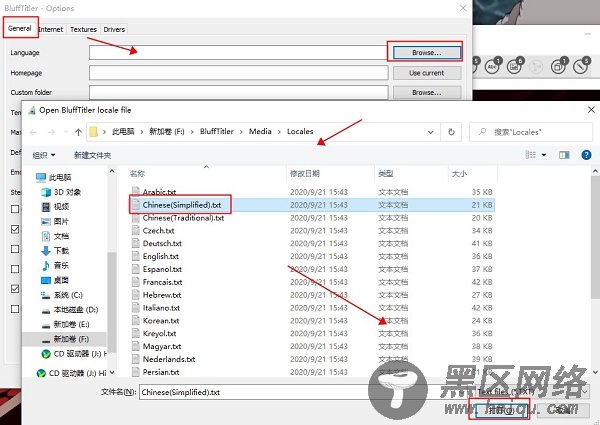The image size is (600, 425).
Task: Click the Homepage input field
Action: pyautogui.click(x=238, y=73)
